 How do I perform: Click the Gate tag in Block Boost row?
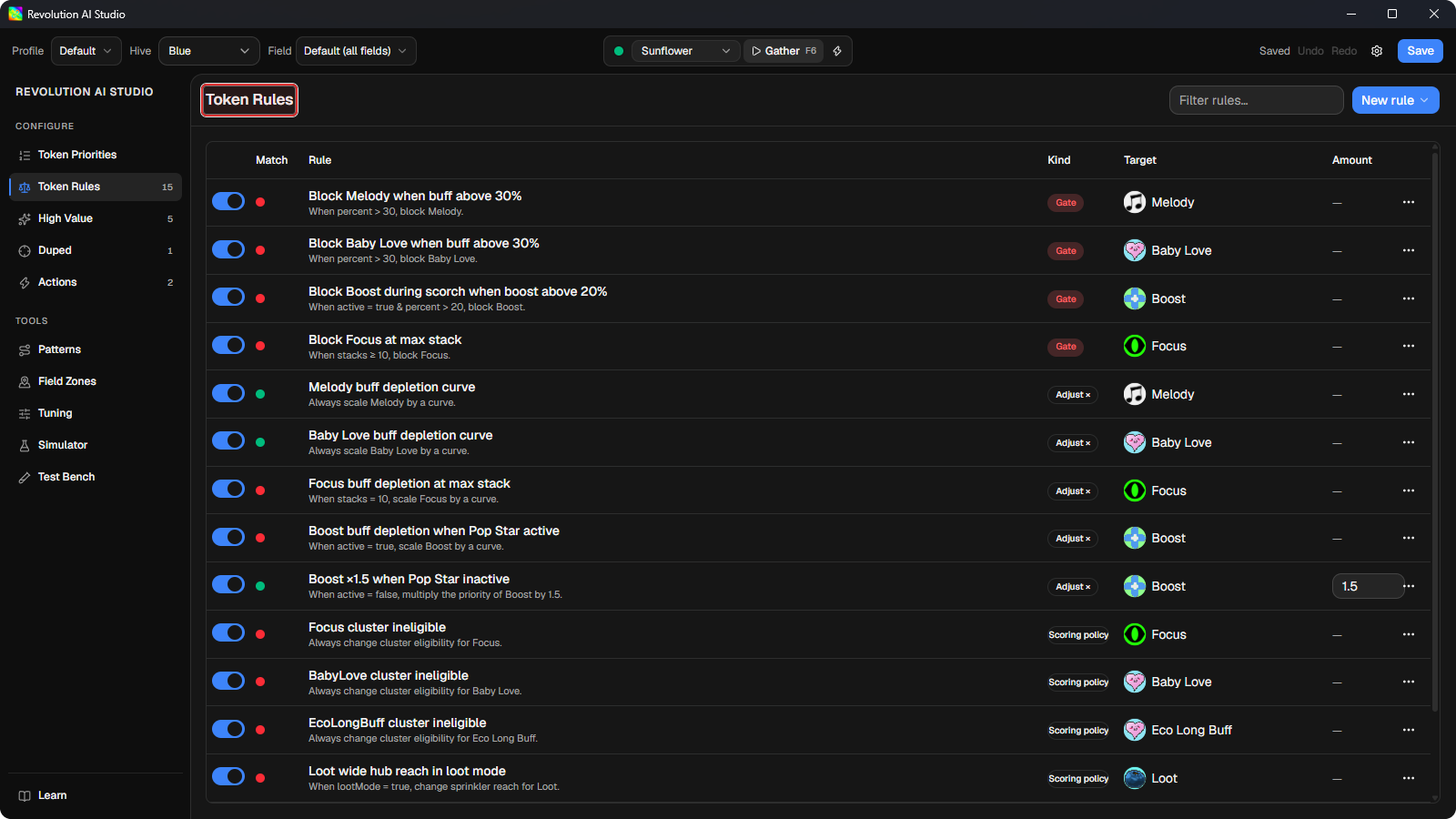1066,298
